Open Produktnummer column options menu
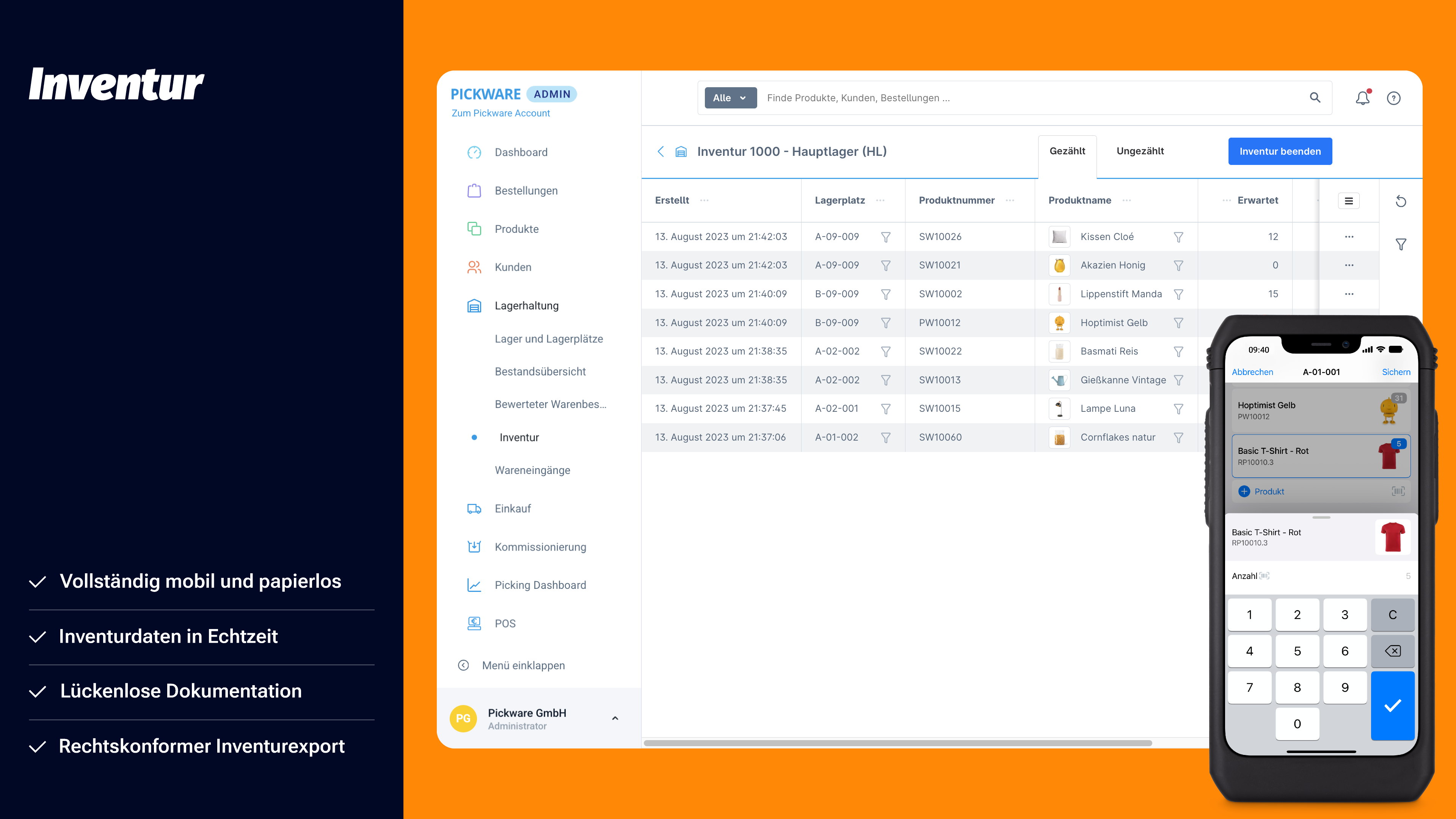 1010,200
